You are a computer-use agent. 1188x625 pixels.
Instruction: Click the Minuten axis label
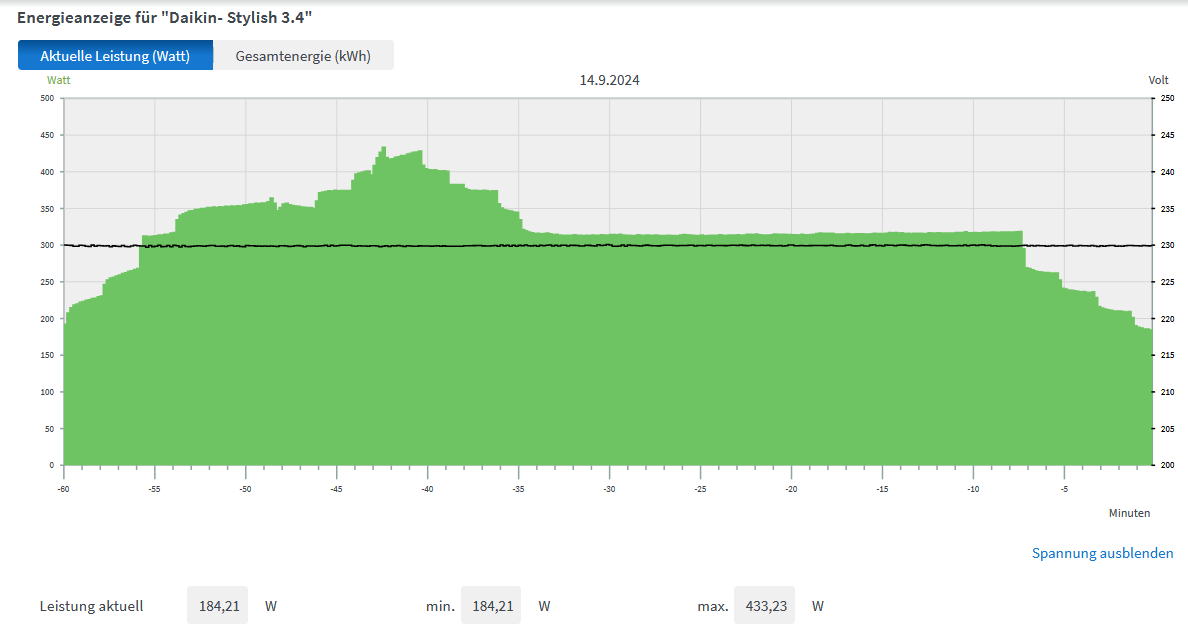click(1129, 513)
